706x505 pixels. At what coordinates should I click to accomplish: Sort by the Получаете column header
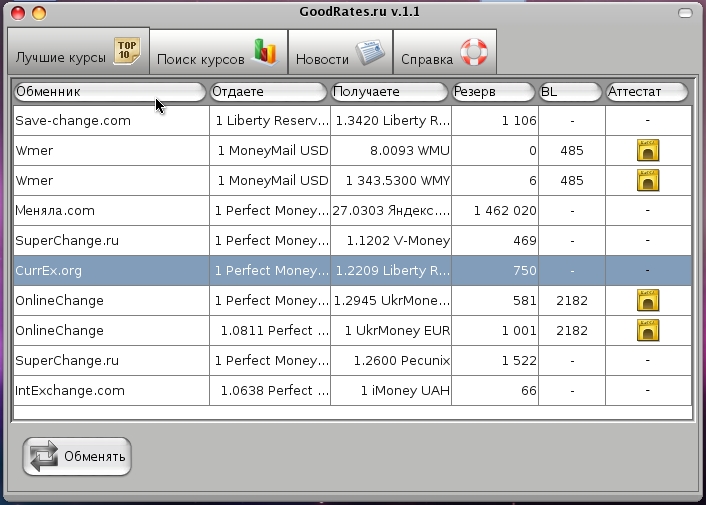pyautogui.click(x=389, y=92)
